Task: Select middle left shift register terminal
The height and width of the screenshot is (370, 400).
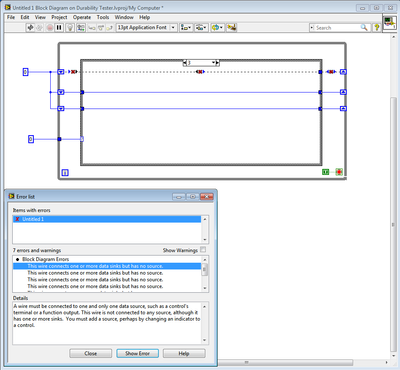Action: point(61,92)
